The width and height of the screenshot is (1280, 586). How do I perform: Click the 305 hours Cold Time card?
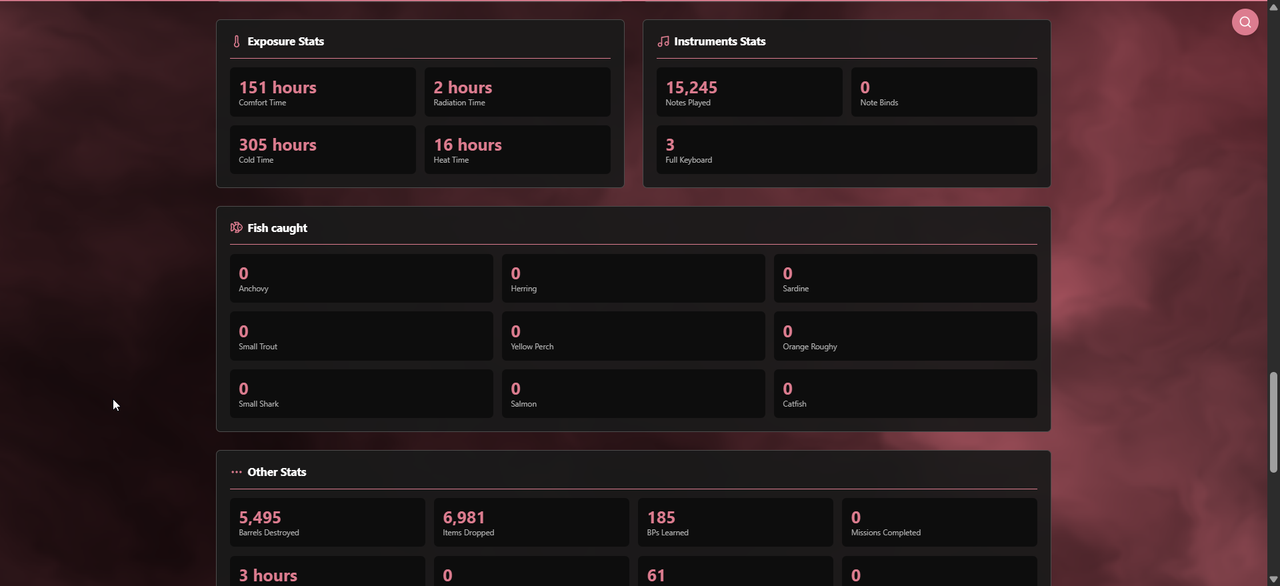point(323,150)
